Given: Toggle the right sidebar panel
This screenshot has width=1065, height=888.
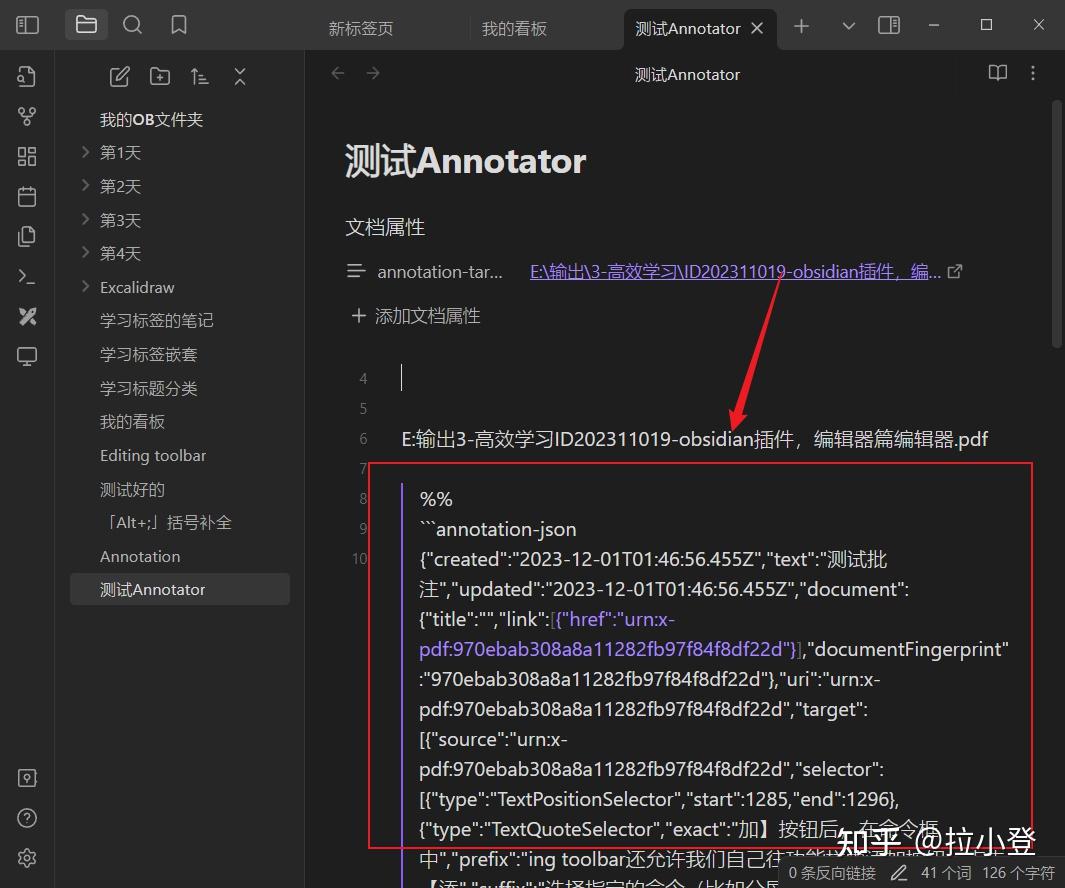Looking at the screenshot, I should tap(888, 26).
